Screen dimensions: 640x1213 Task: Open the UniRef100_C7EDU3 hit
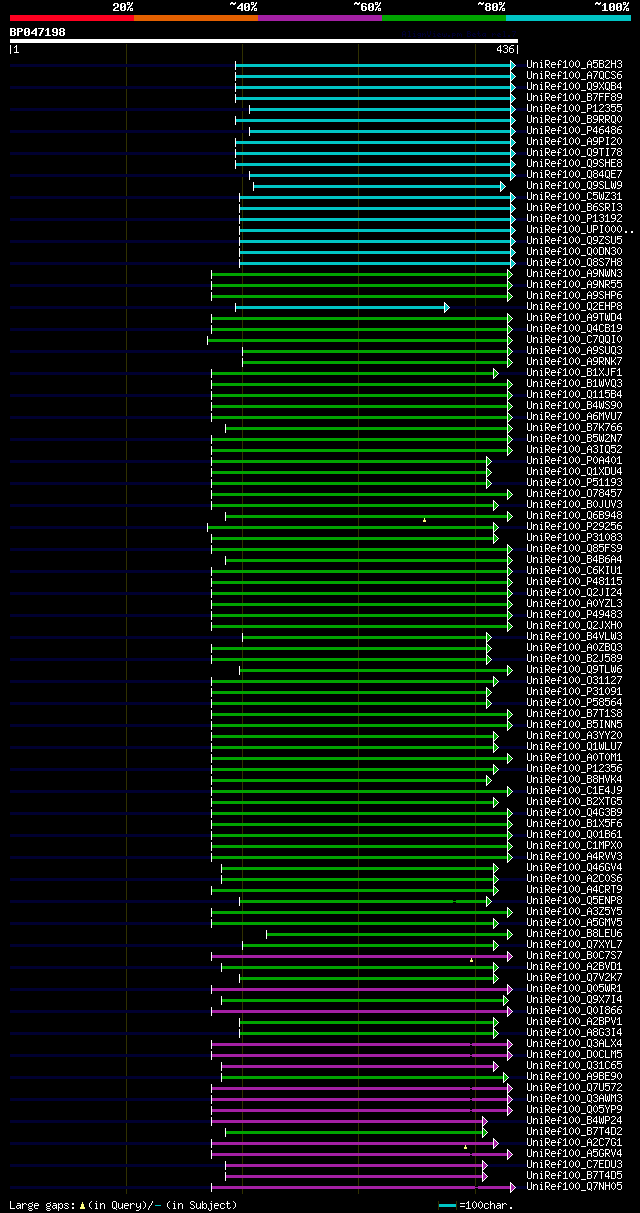click(574, 1164)
